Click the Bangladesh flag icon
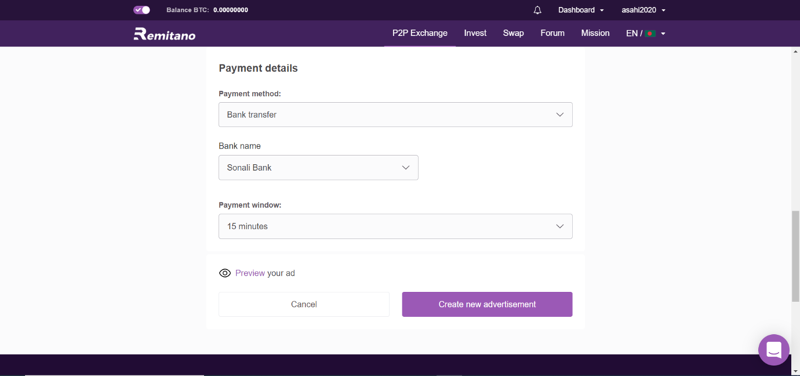 pyautogui.click(x=650, y=34)
